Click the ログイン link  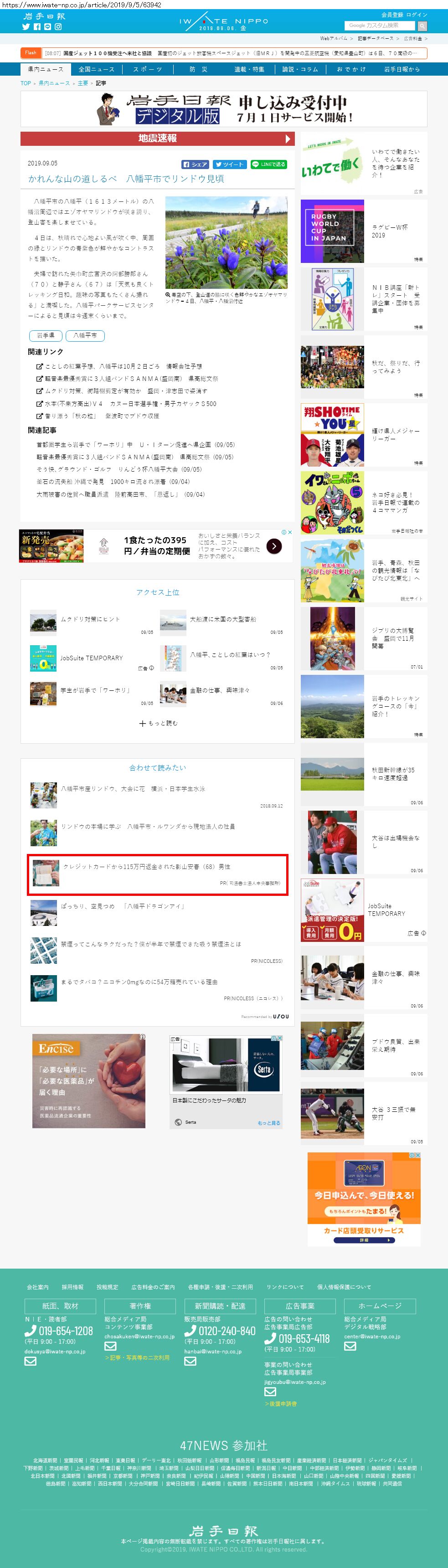click(417, 15)
